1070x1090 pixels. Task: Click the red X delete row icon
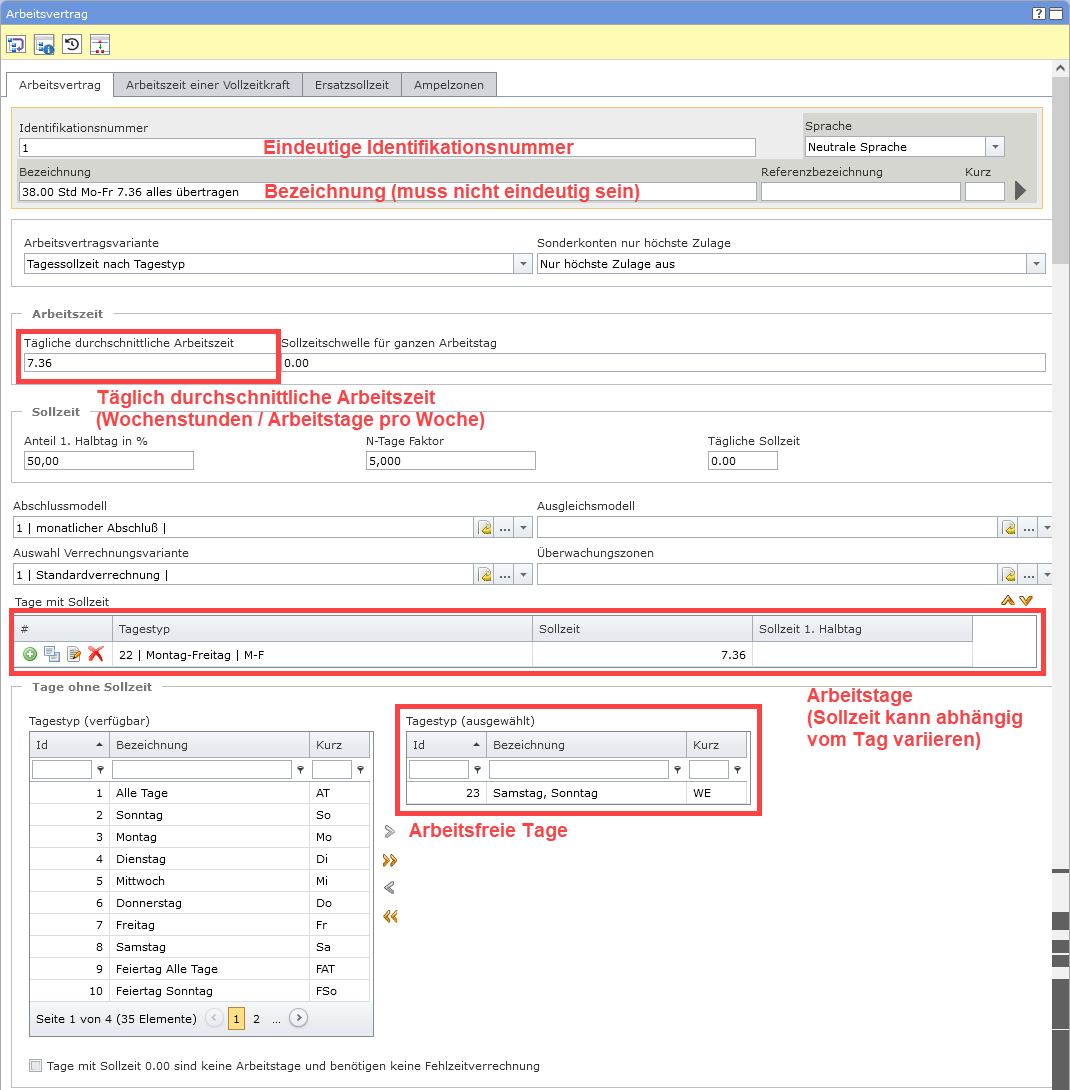(96, 654)
